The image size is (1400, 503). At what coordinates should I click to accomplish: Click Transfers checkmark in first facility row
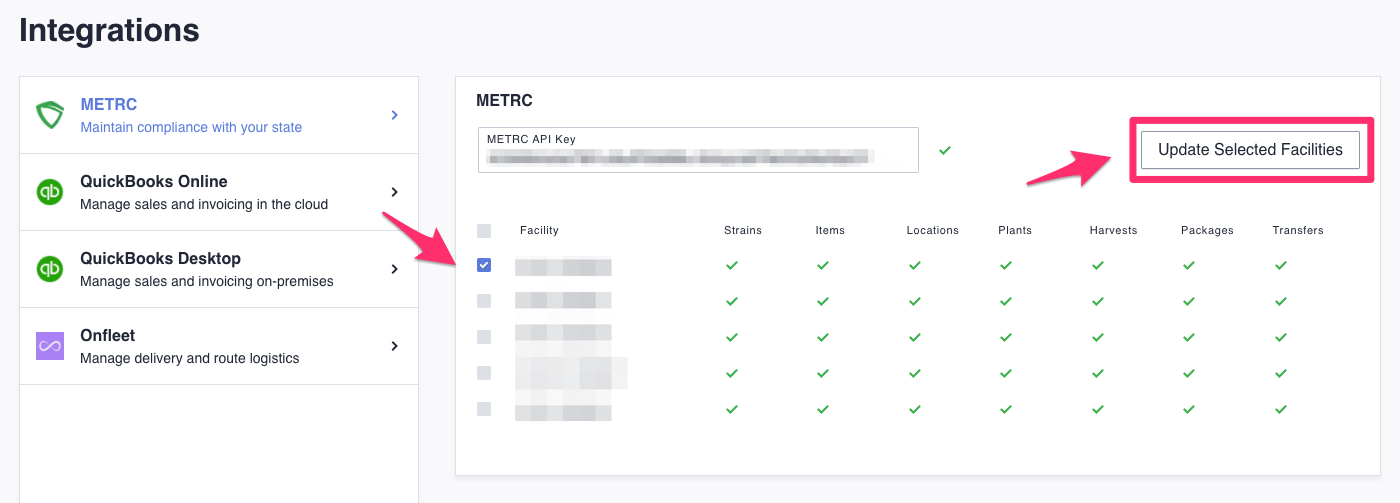tap(1280, 265)
